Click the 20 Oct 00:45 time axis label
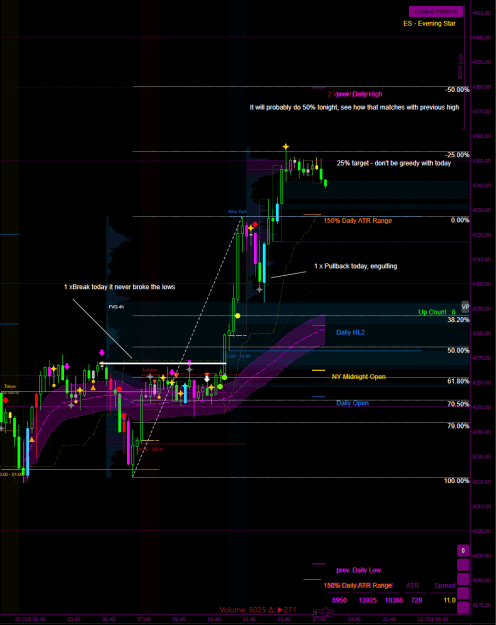496x625 pixels. click(30, 619)
